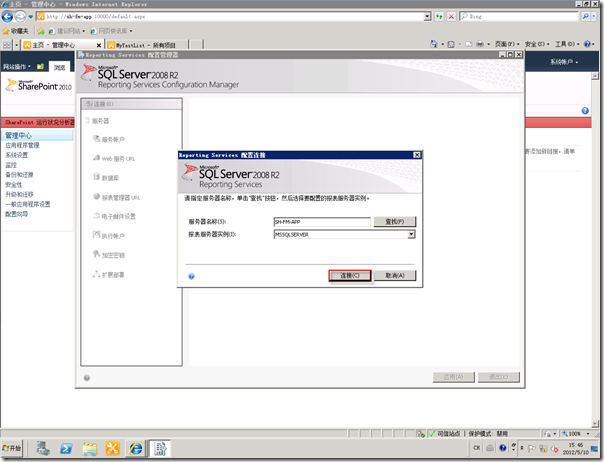This screenshot has height=462, width=604.
Task: Click the new tab button
Action: click(x=196, y=45)
